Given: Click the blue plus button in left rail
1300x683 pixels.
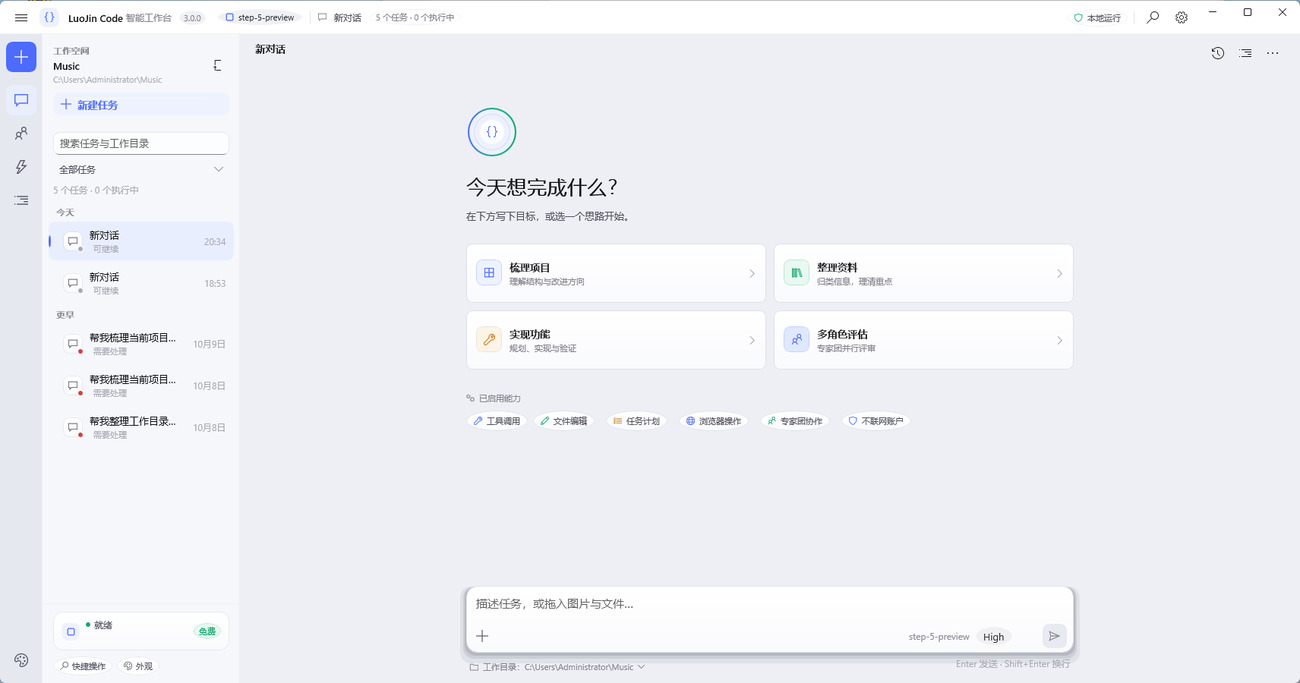Looking at the screenshot, I should point(21,57).
